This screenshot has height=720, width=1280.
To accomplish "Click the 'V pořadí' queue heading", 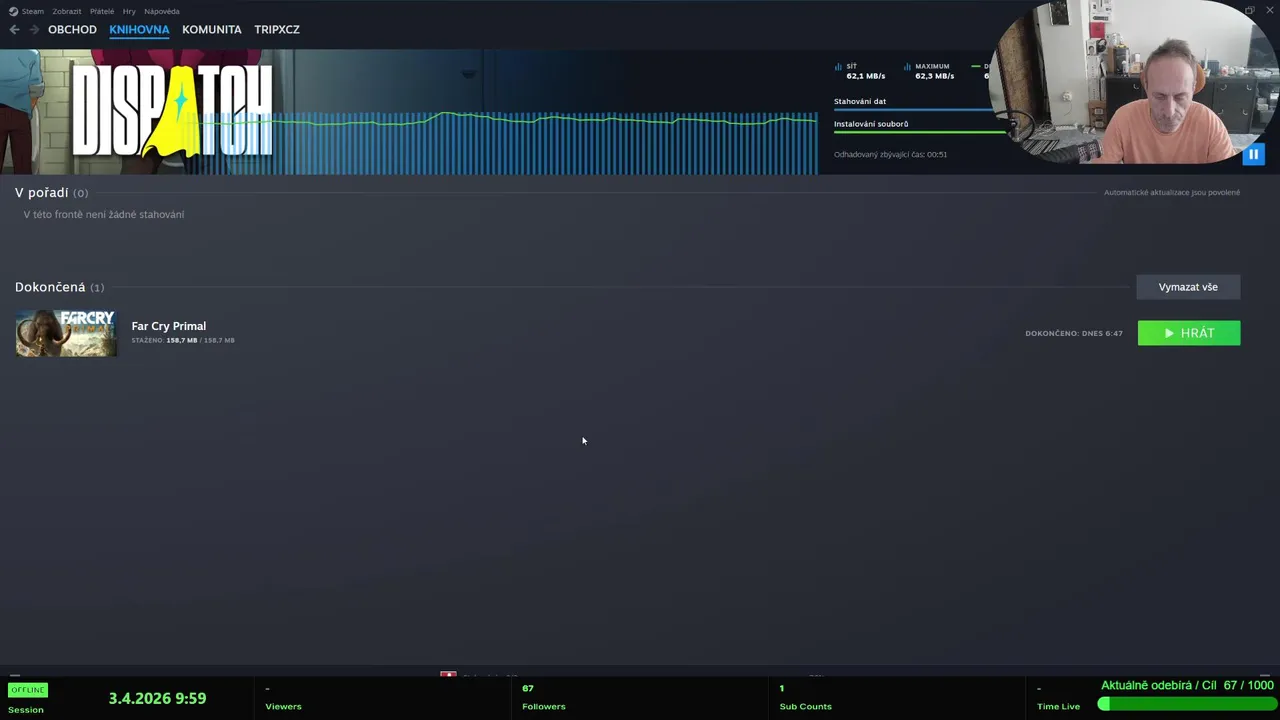I will 42,192.
